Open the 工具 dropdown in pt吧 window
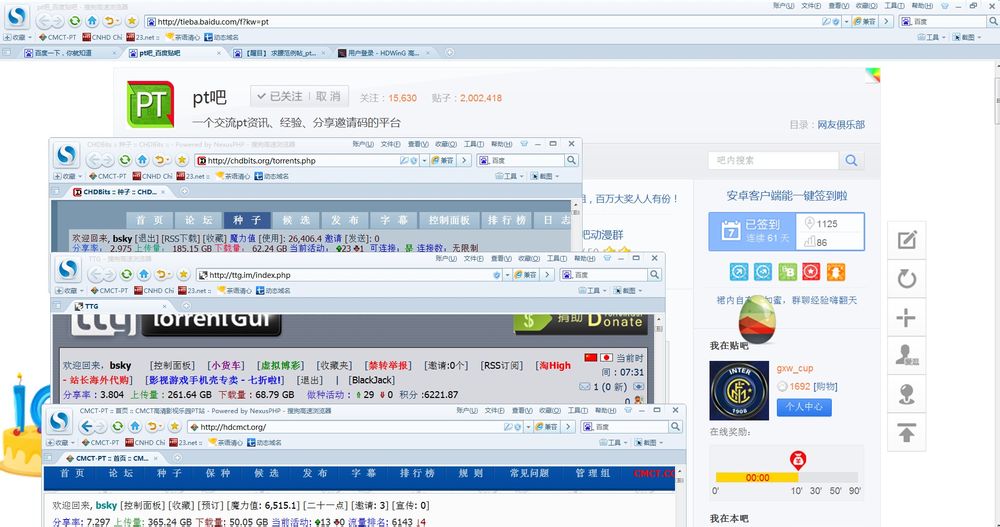The height and width of the screenshot is (527, 1000). [x=932, y=37]
